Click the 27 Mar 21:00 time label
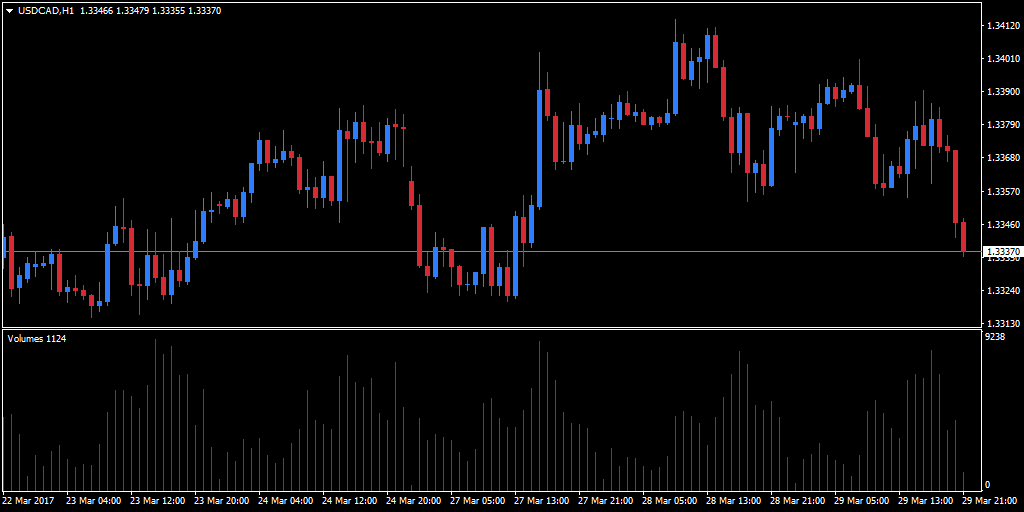 pos(606,501)
